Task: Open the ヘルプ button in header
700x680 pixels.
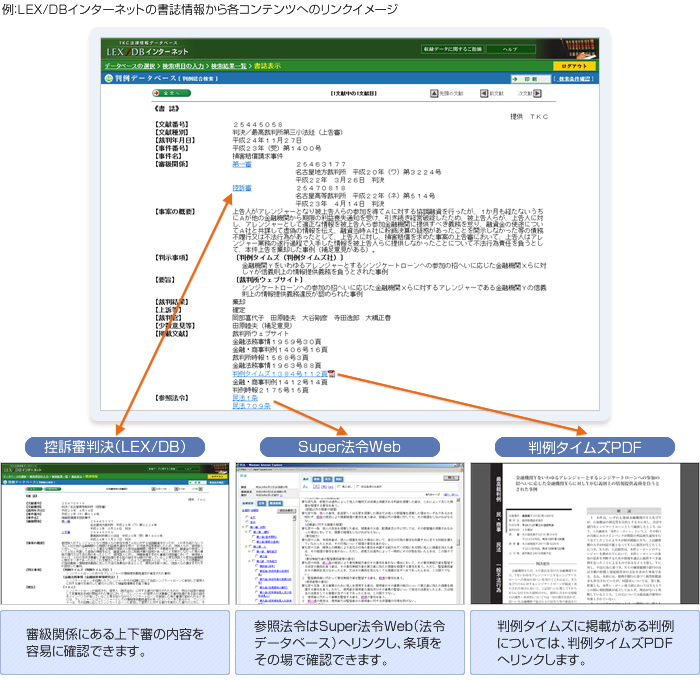Action: (x=510, y=49)
